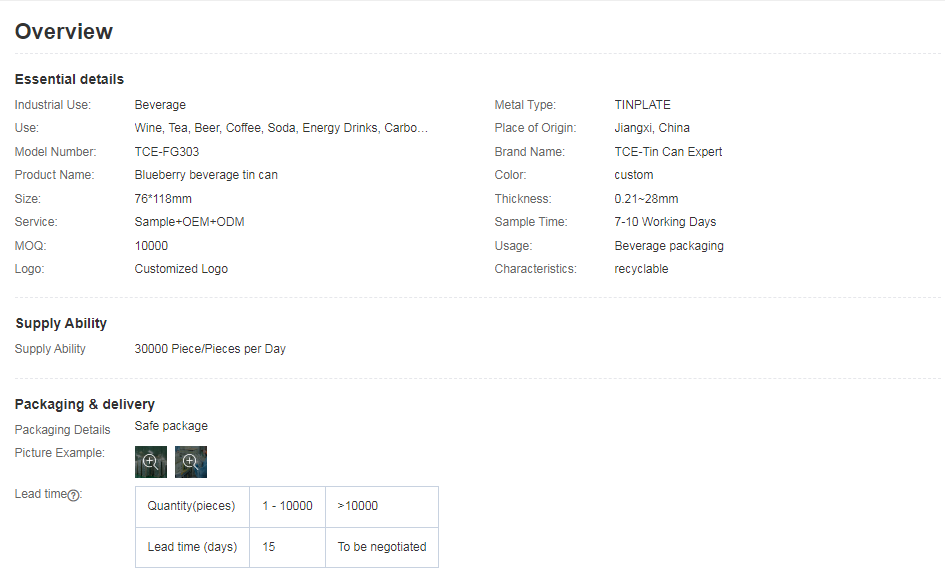Click the second picture example magnifier icon

tap(190, 461)
